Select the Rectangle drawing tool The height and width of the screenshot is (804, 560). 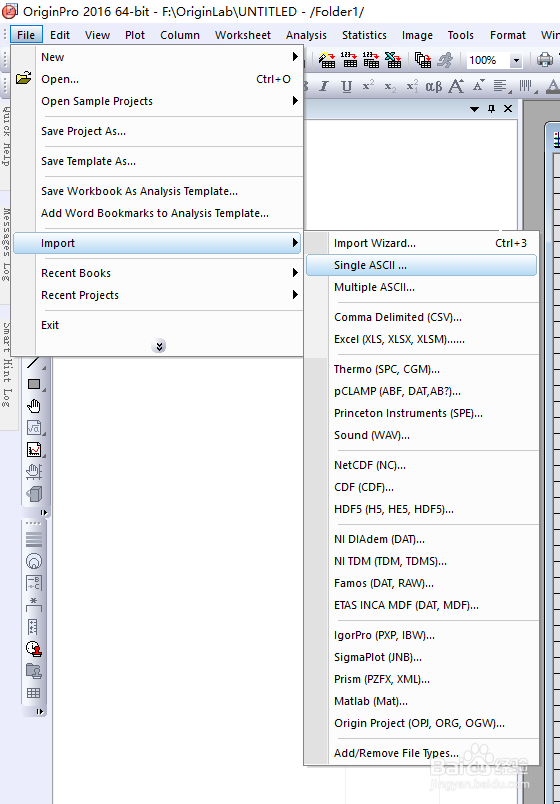[x=34, y=384]
